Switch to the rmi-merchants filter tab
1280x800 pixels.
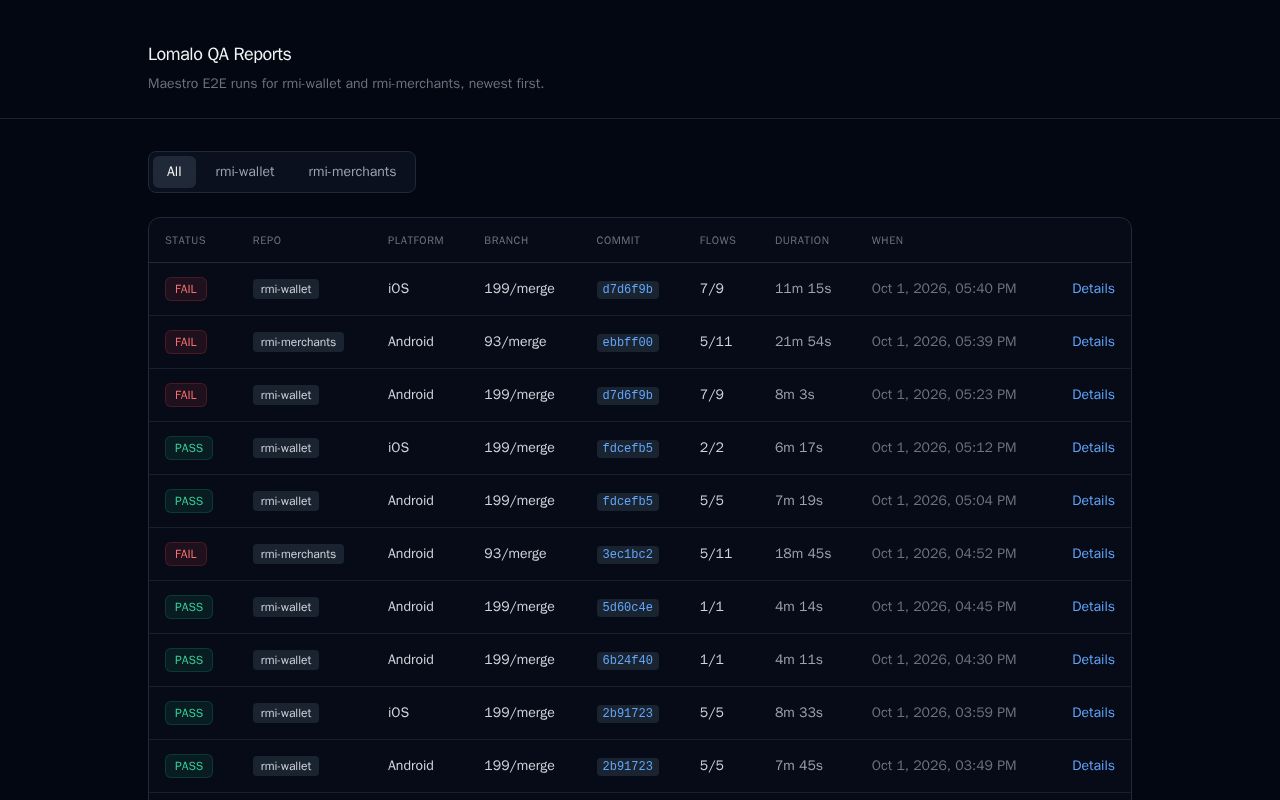(x=352, y=172)
